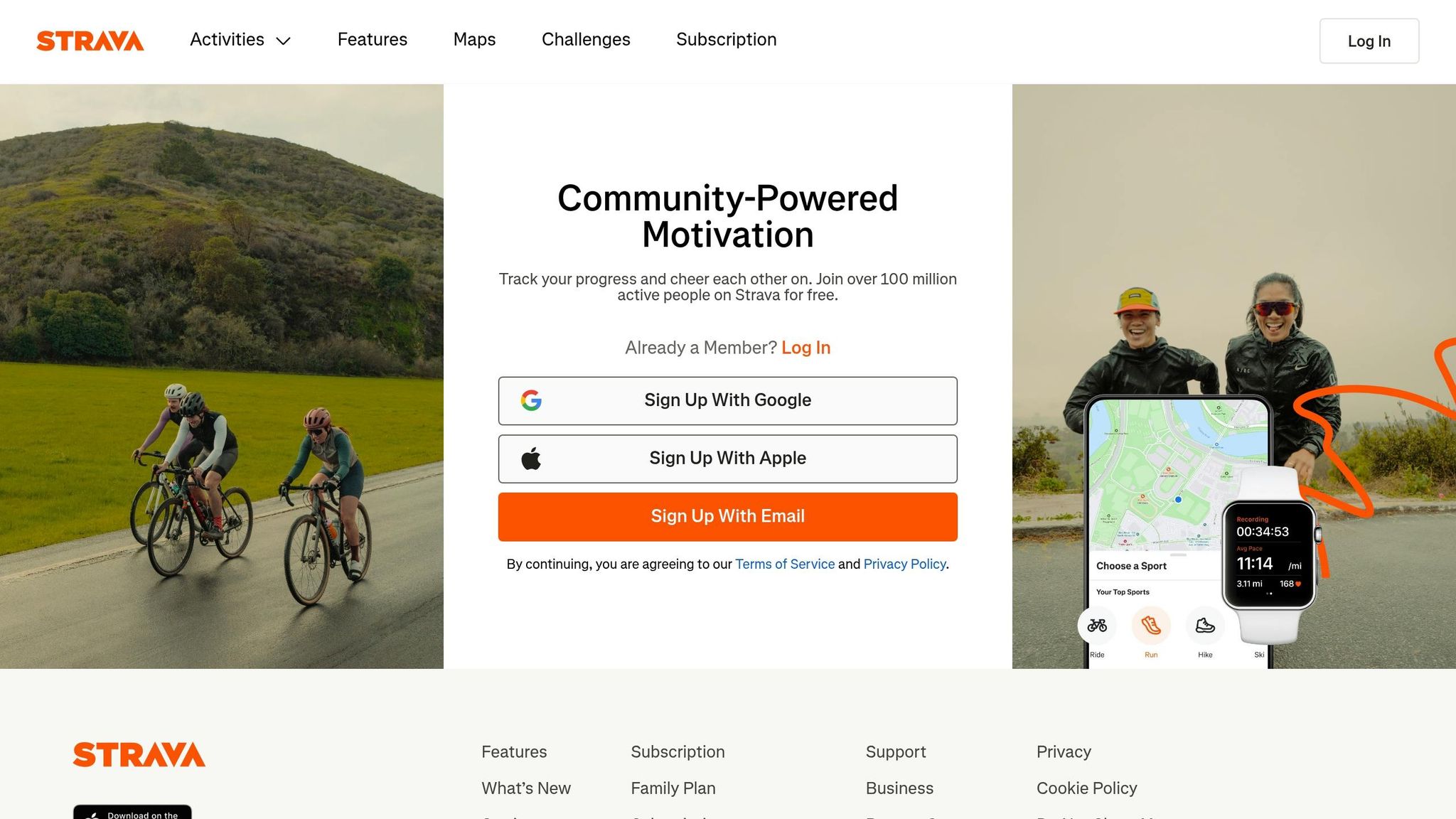
Task: Click the Log In button in the top right
Action: click(x=1369, y=41)
